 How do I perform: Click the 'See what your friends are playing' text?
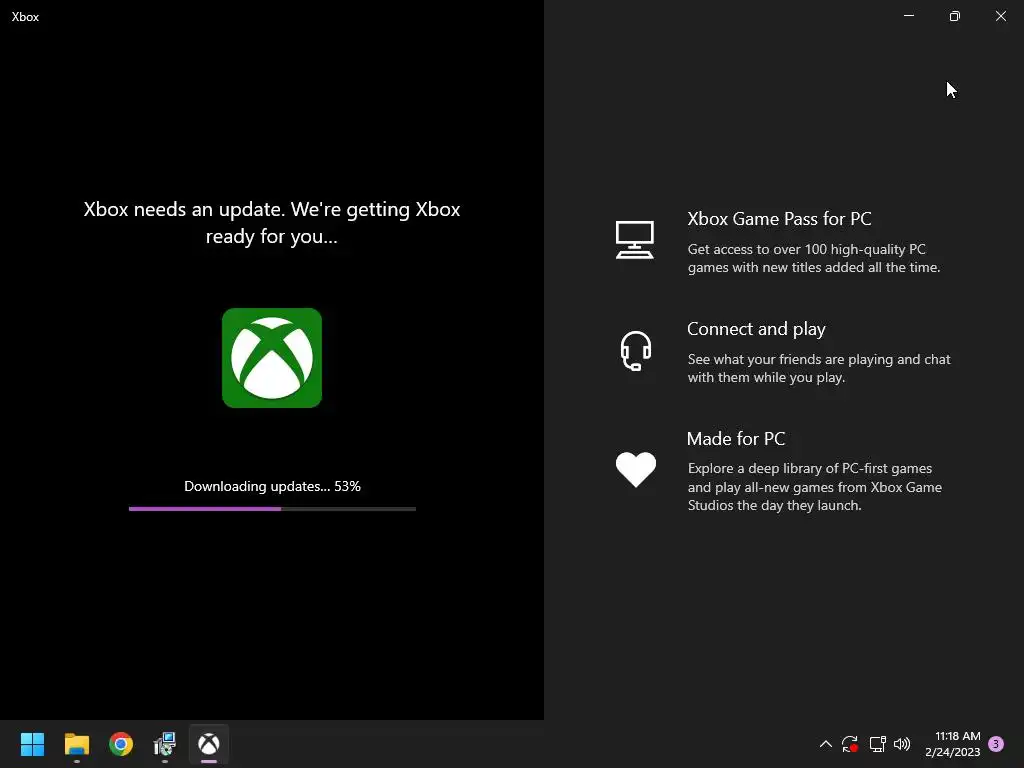819,368
